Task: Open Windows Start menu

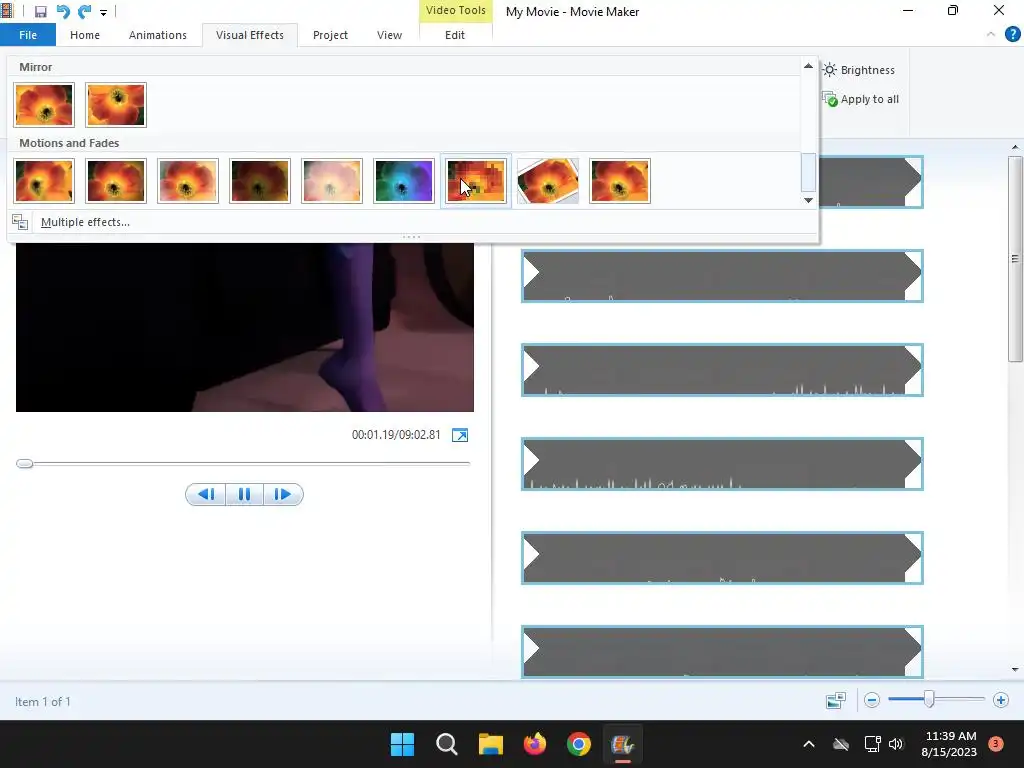Action: click(402, 744)
